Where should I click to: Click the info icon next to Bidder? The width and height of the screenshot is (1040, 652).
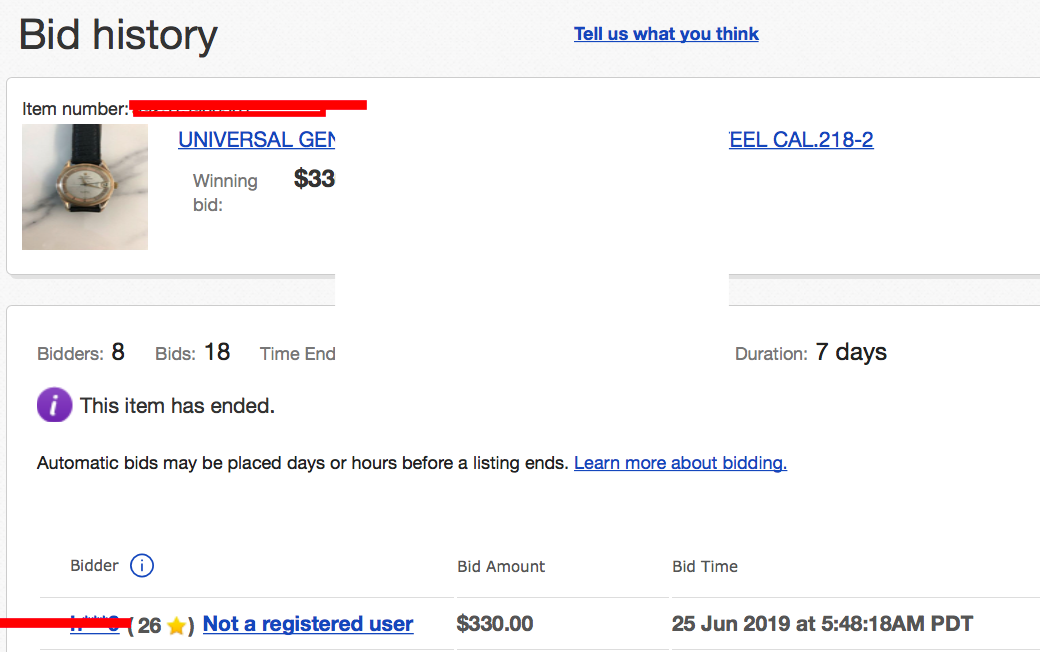(x=142, y=566)
